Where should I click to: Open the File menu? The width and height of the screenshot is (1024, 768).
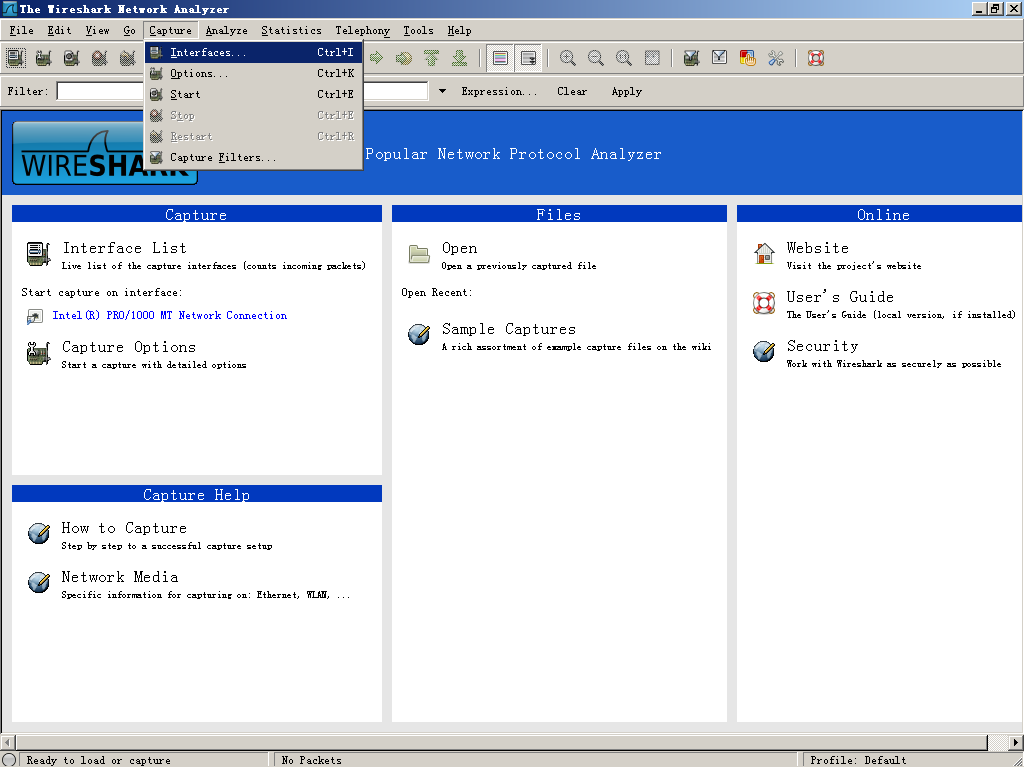click(x=22, y=30)
